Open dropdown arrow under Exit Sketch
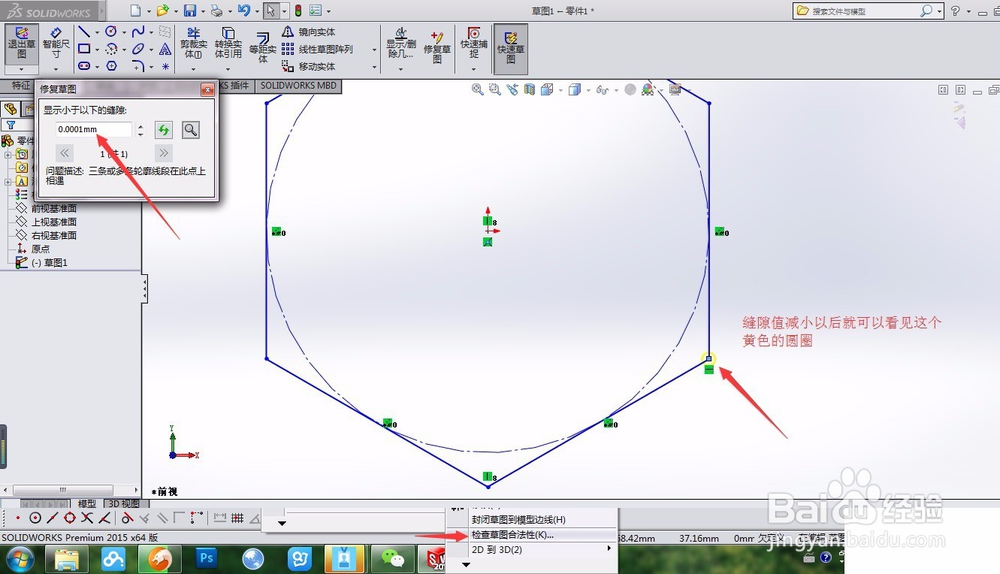Image resolution: width=1000 pixels, height=574 pixels. click(22, 69)
